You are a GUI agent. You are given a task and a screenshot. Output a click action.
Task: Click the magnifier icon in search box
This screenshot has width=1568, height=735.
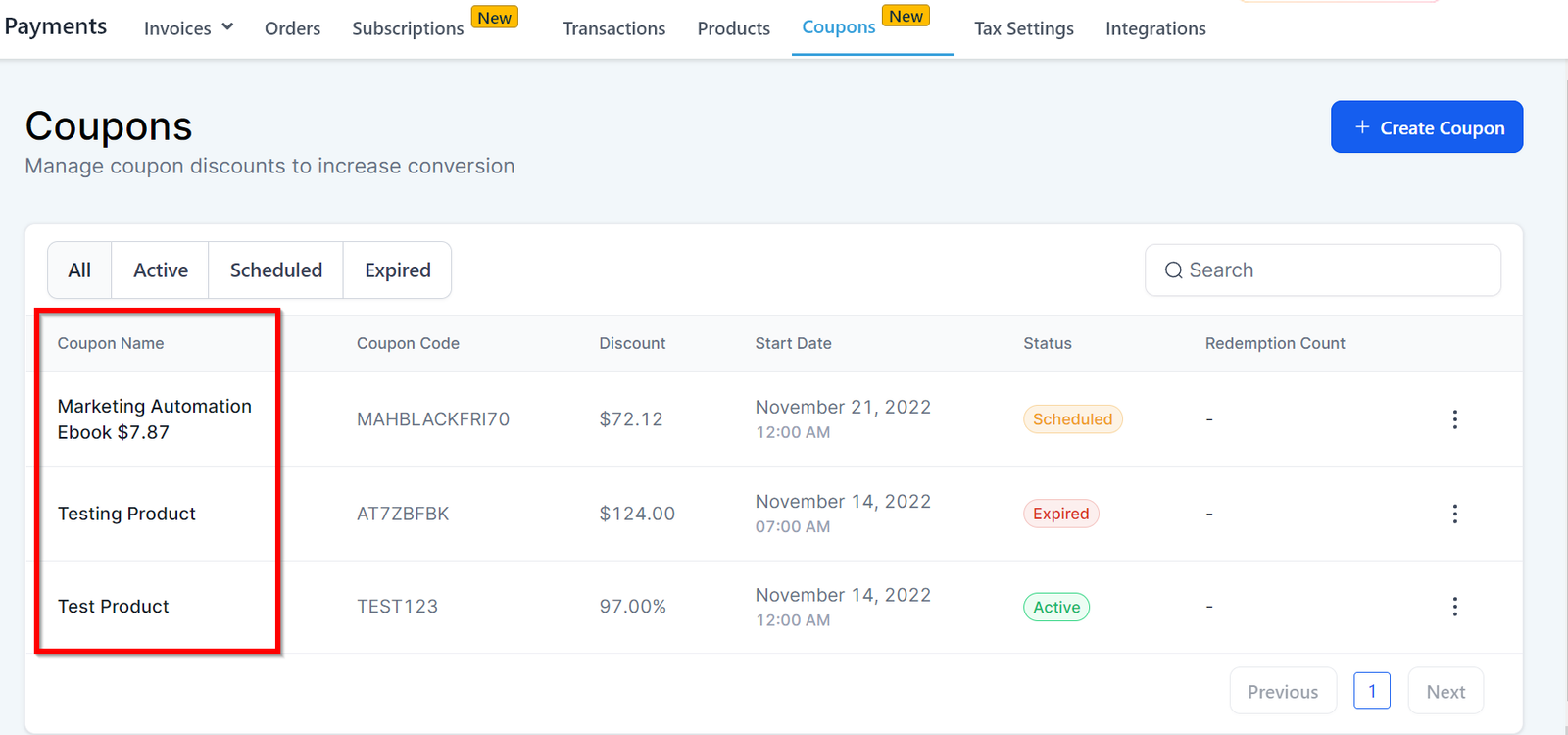pyautogui.click(x=1173, y=270)
